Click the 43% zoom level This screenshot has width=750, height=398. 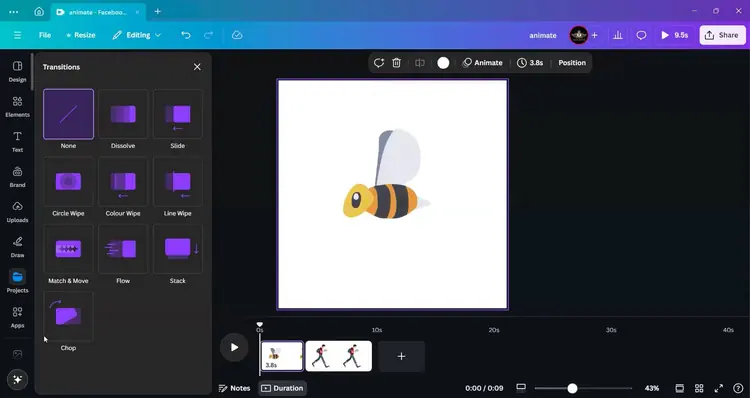click(x=652, y=388)
